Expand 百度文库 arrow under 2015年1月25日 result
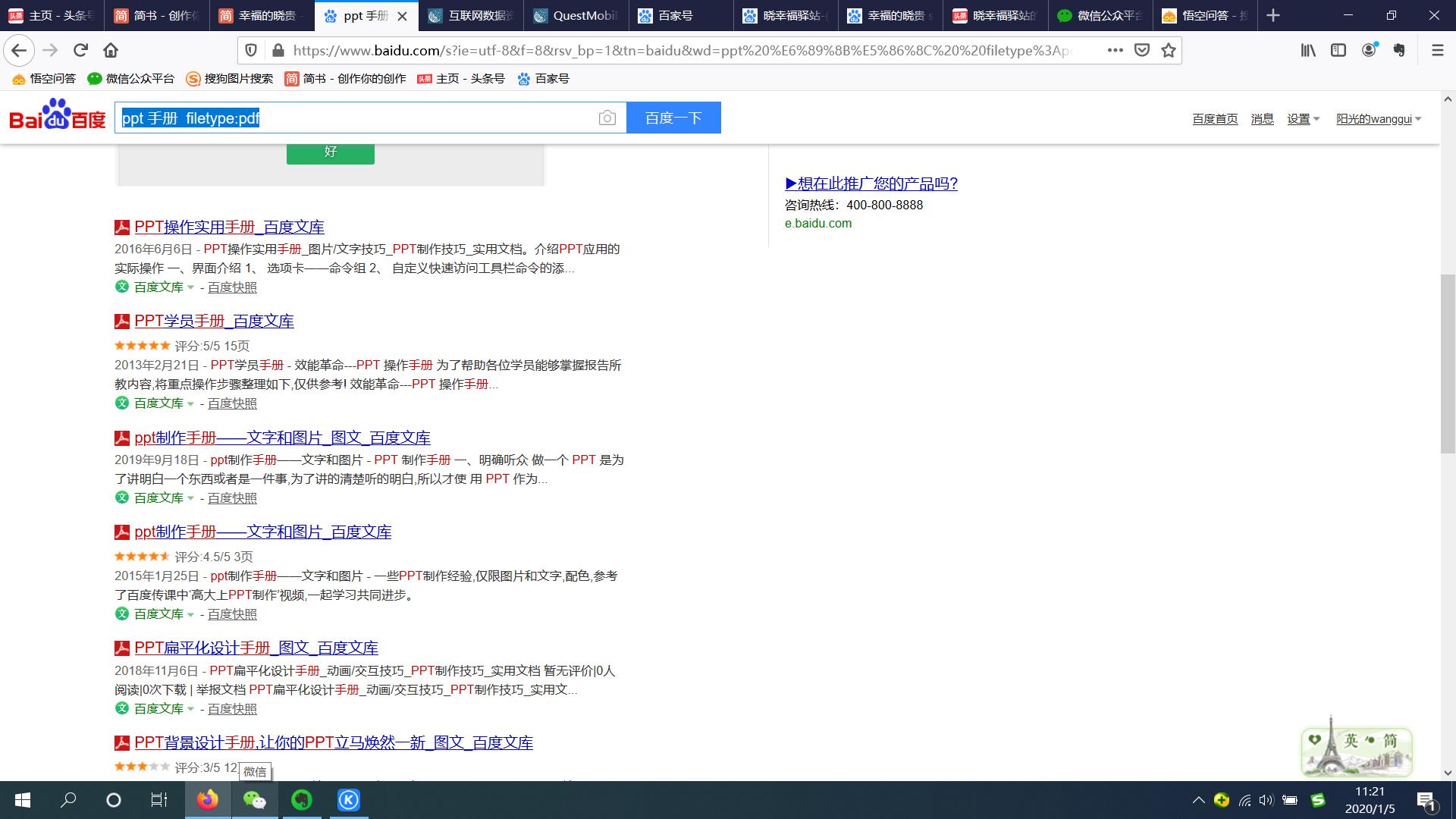Viewport: 1456px width, 819px height. [190, 614]
